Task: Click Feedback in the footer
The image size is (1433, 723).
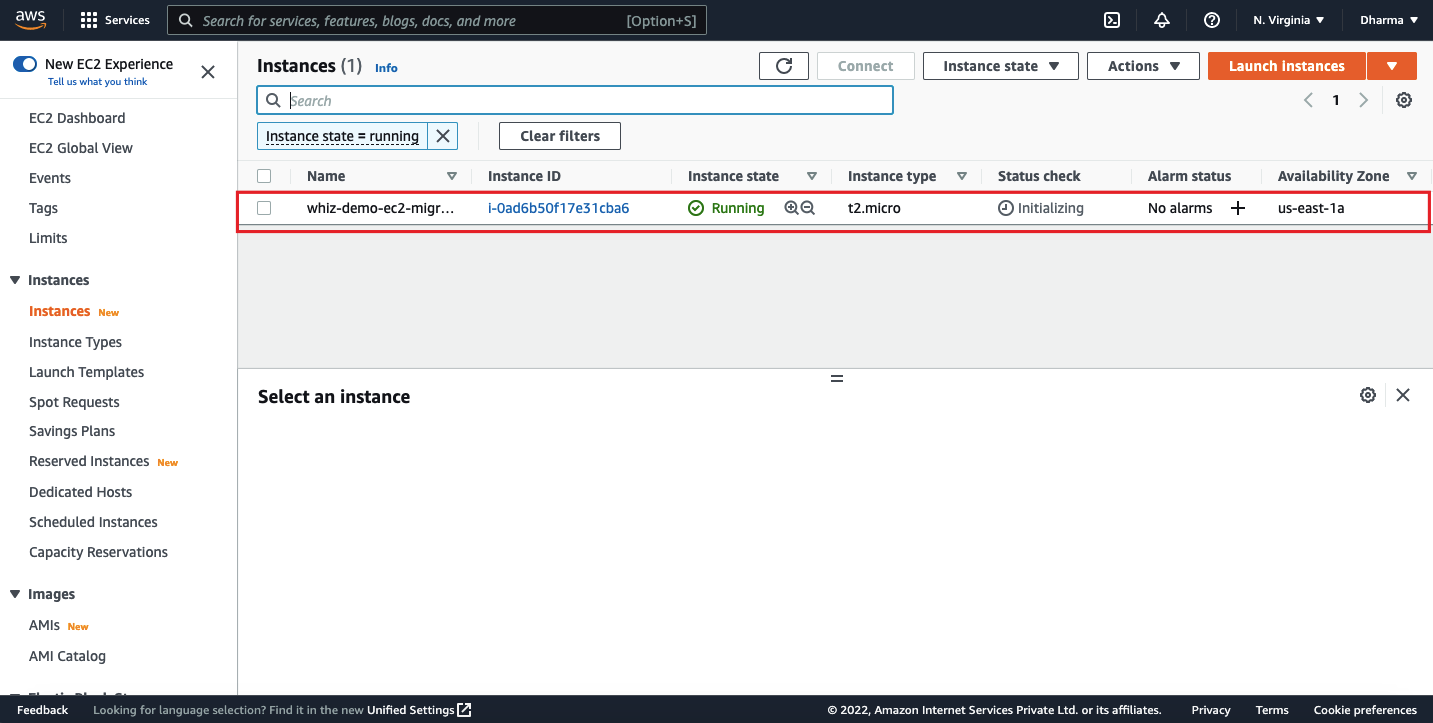Action: [42, 710]
